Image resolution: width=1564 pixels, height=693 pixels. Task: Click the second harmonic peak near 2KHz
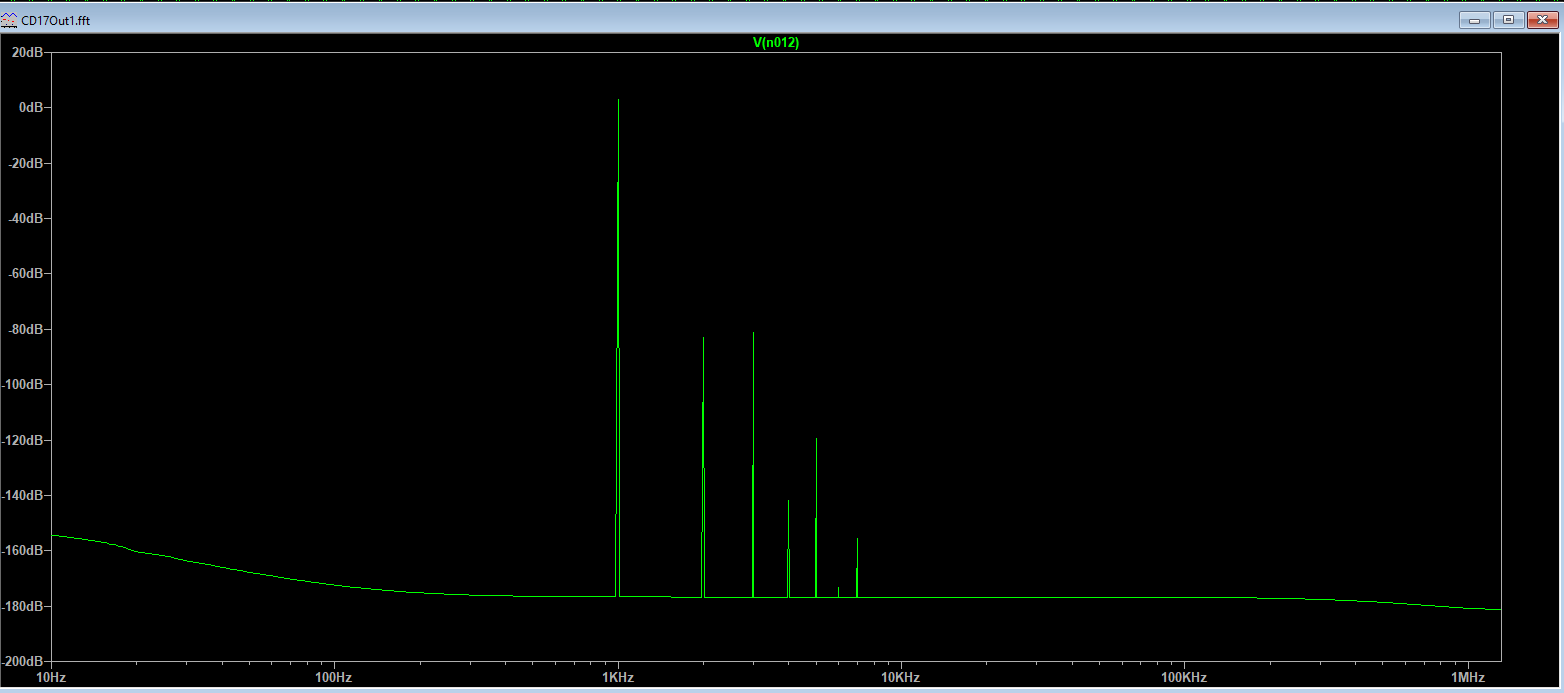click(703, 339)
